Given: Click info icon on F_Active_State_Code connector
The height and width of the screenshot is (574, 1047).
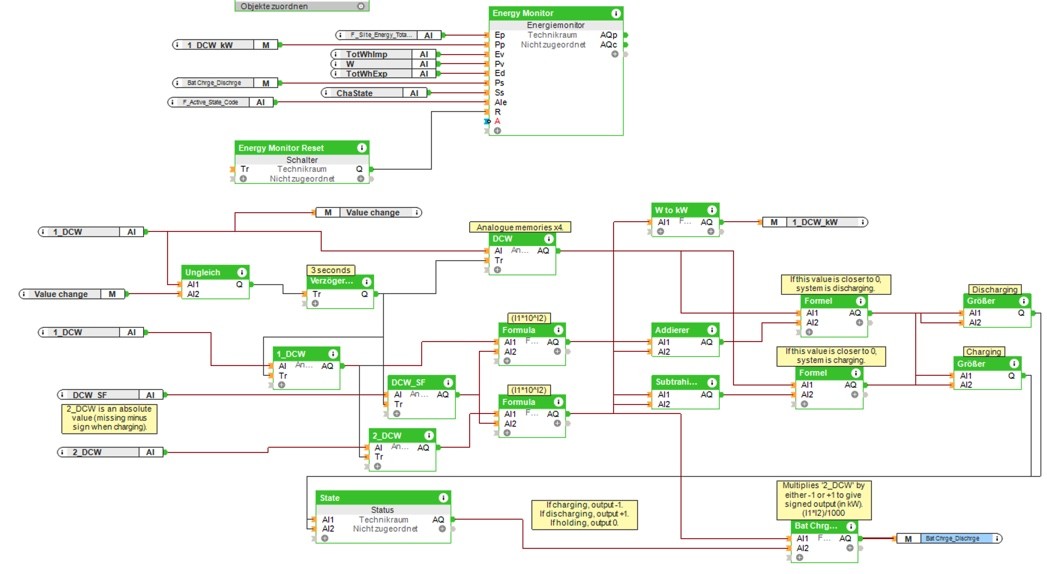Looking at the screenshot, I should pos(173,102).
